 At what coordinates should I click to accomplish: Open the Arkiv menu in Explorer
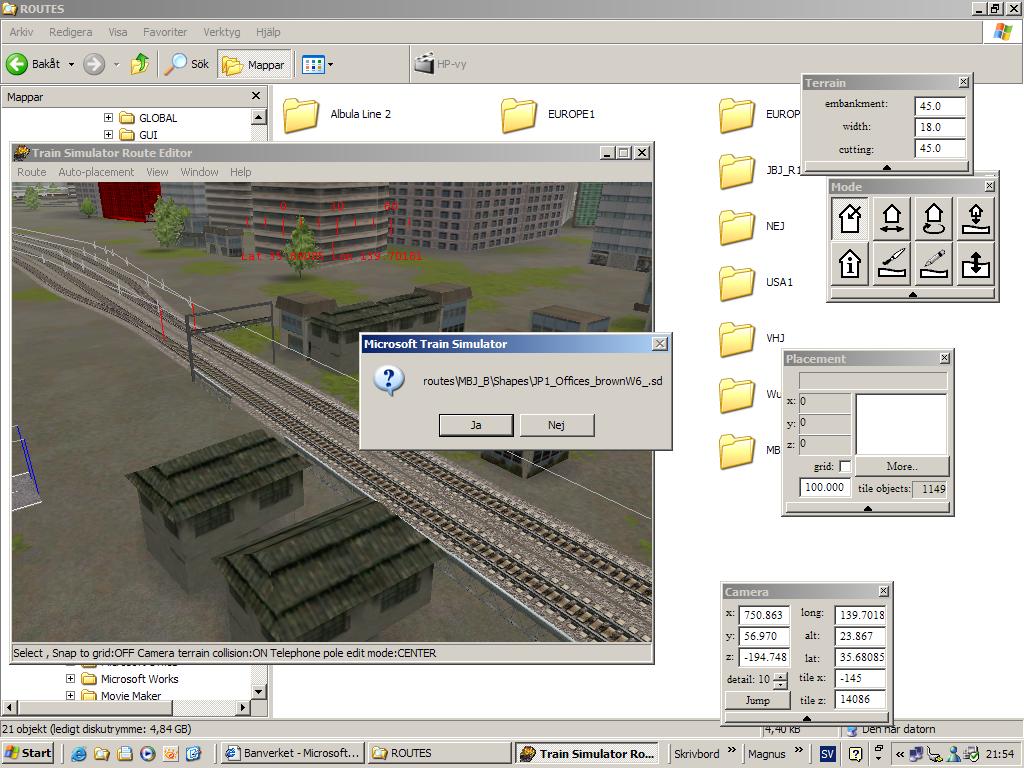[21, 31]
